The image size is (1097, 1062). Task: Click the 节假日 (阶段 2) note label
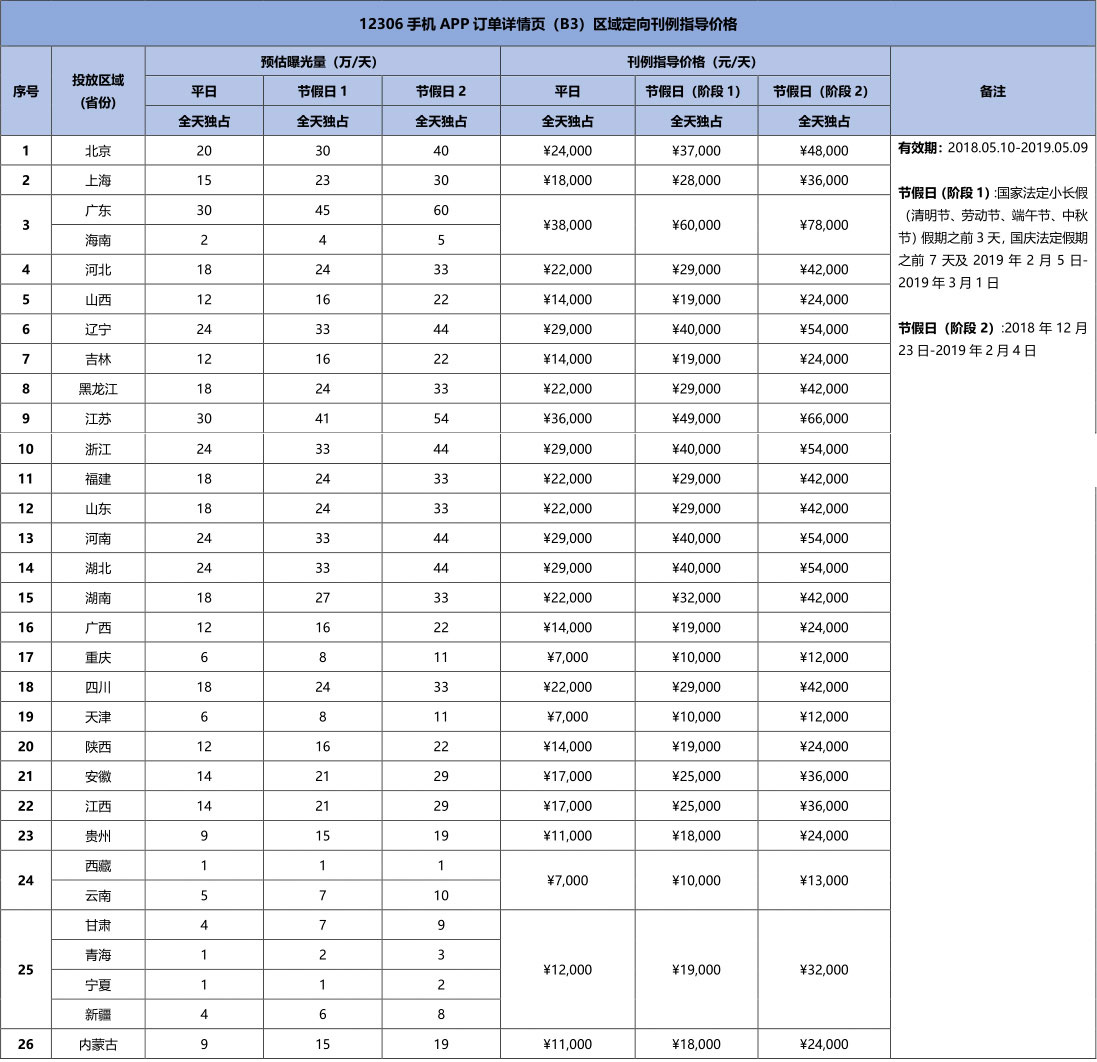tap(946, 327)
